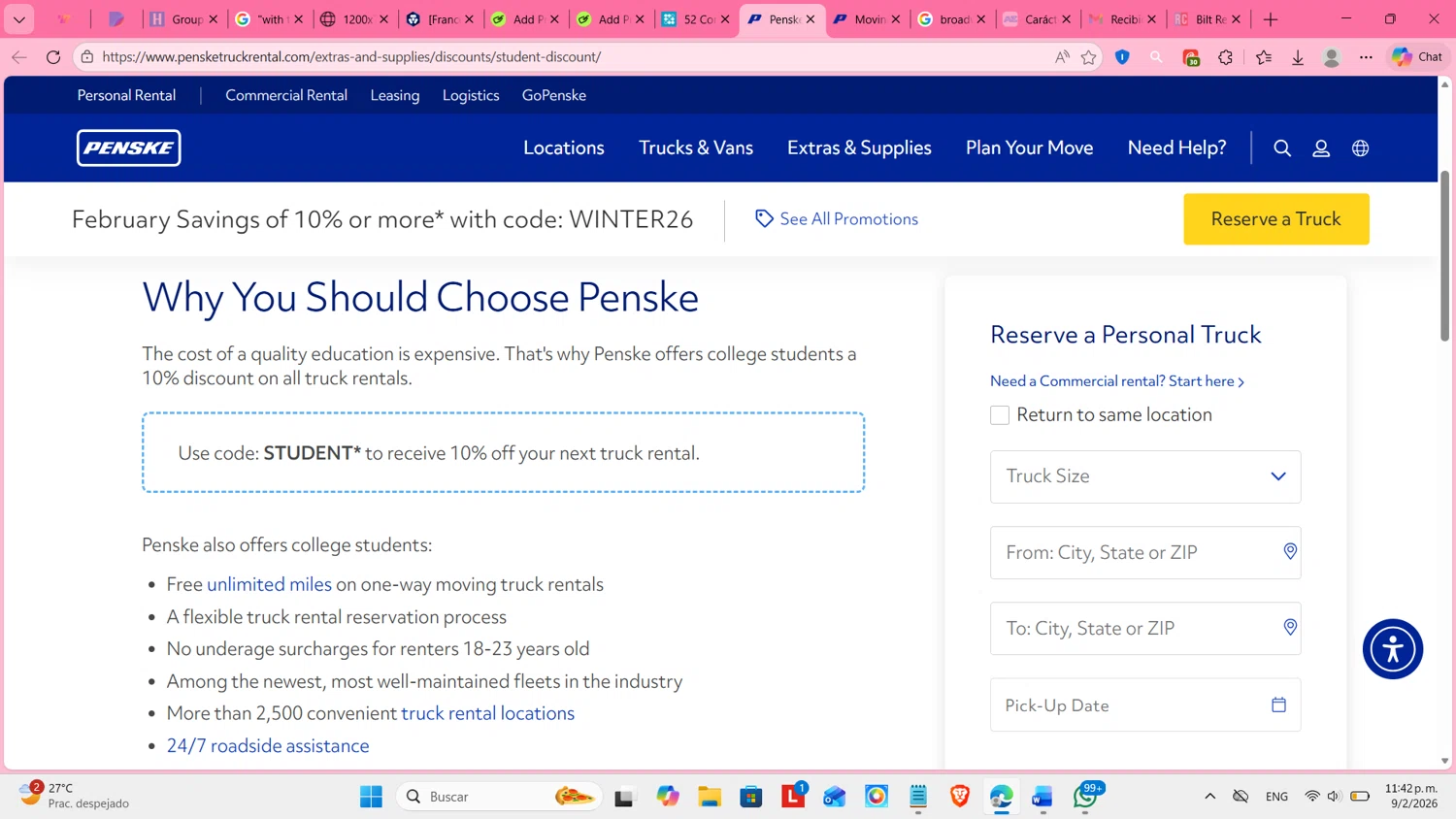Click the browser address bar URL
Screen dimensions: 1456x819
point(351,57)
